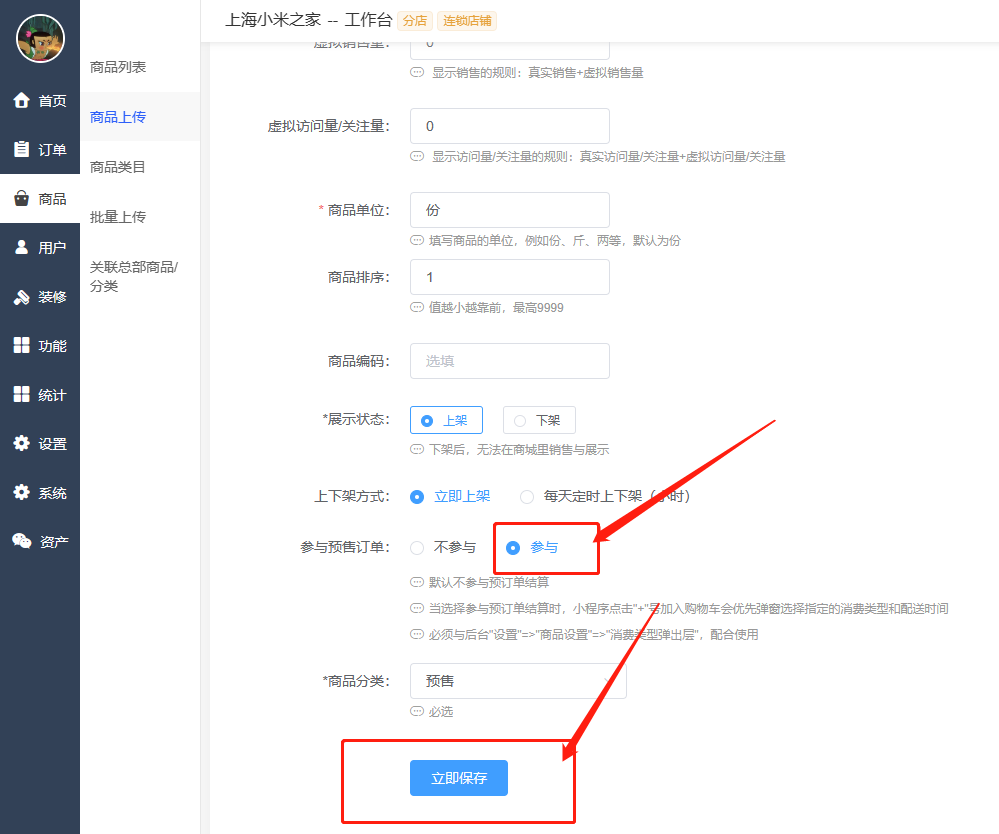Open orders via the clipboard icon
999x834 pixels.
click(x=21, y=149)
